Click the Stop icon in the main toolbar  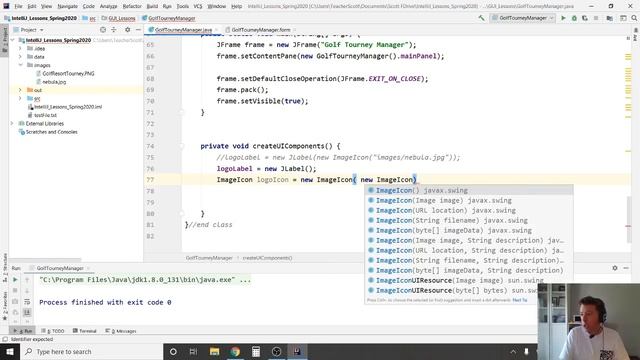click(x=596, y=18)
